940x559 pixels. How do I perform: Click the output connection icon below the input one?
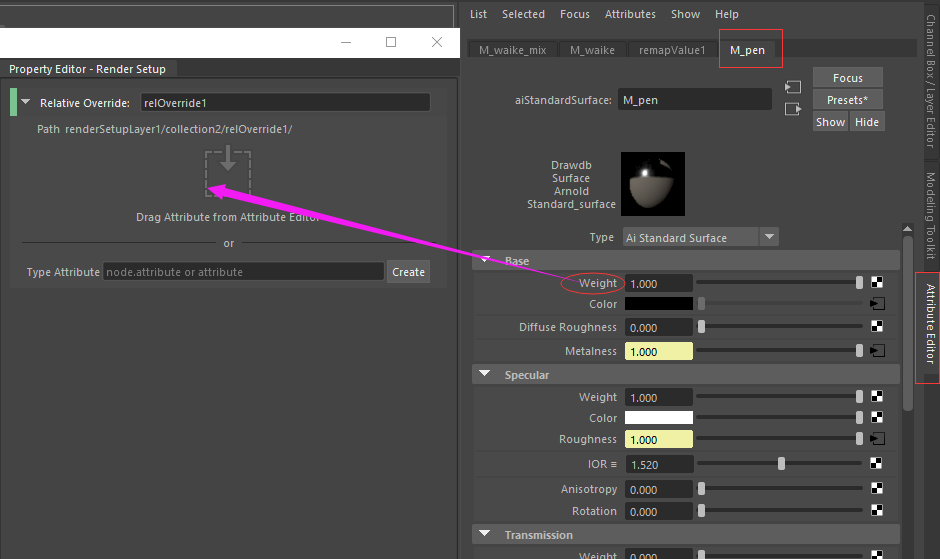[x=793, y=109]
